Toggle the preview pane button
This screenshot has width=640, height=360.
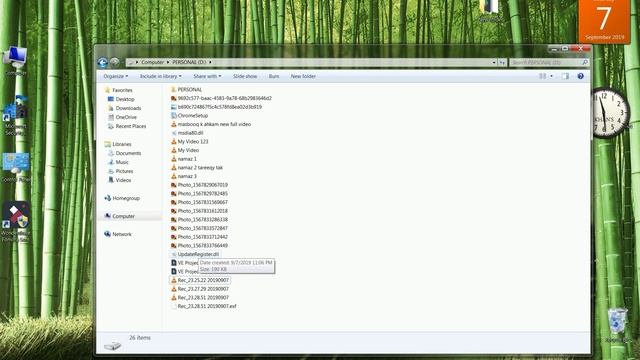(x=565, y=76)
